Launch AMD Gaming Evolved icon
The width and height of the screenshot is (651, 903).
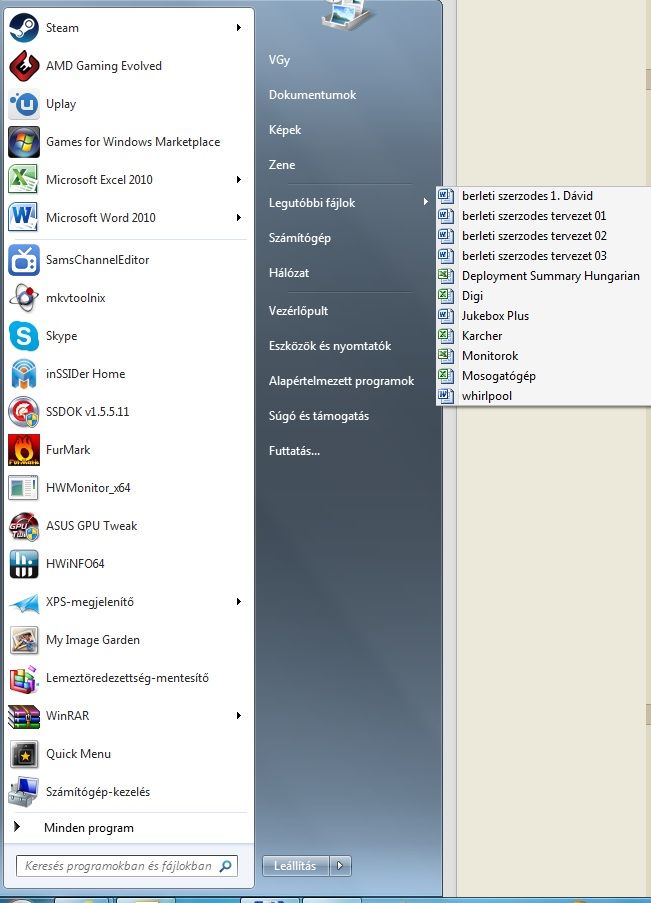24,66
